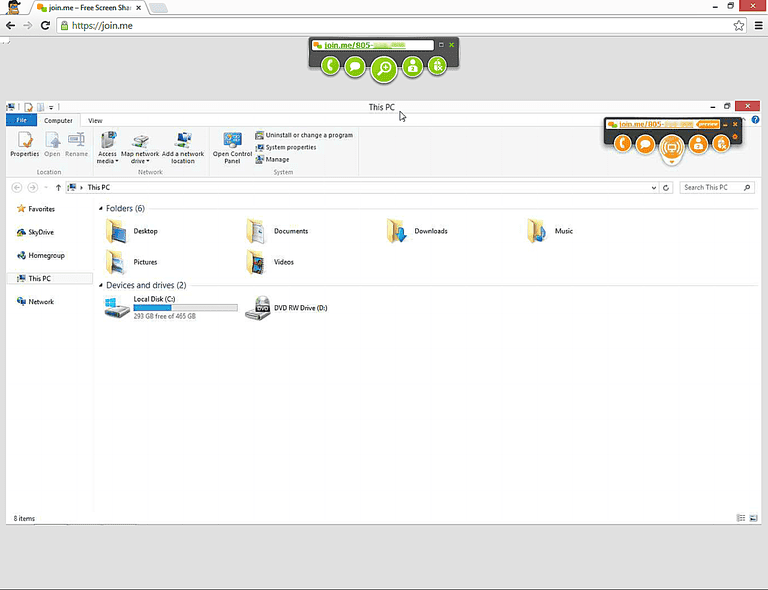Bookmark page with the star icon

pyautogui.click(x=739, y=25)
